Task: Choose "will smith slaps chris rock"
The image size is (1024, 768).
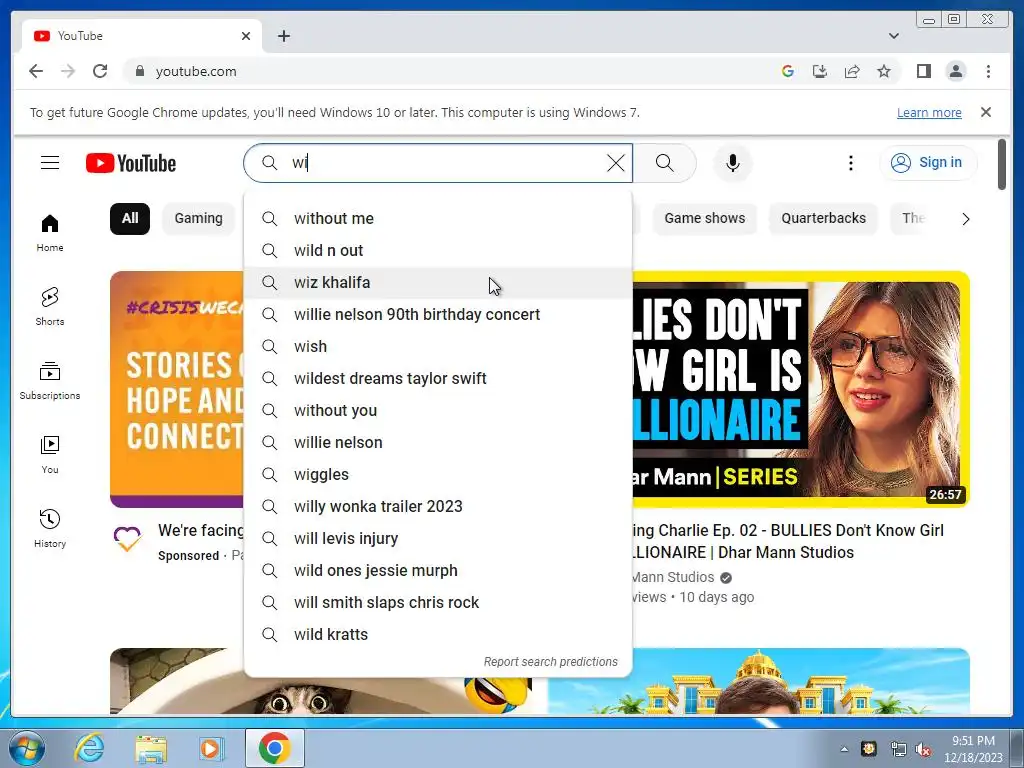Action: [x=438, y=602]
